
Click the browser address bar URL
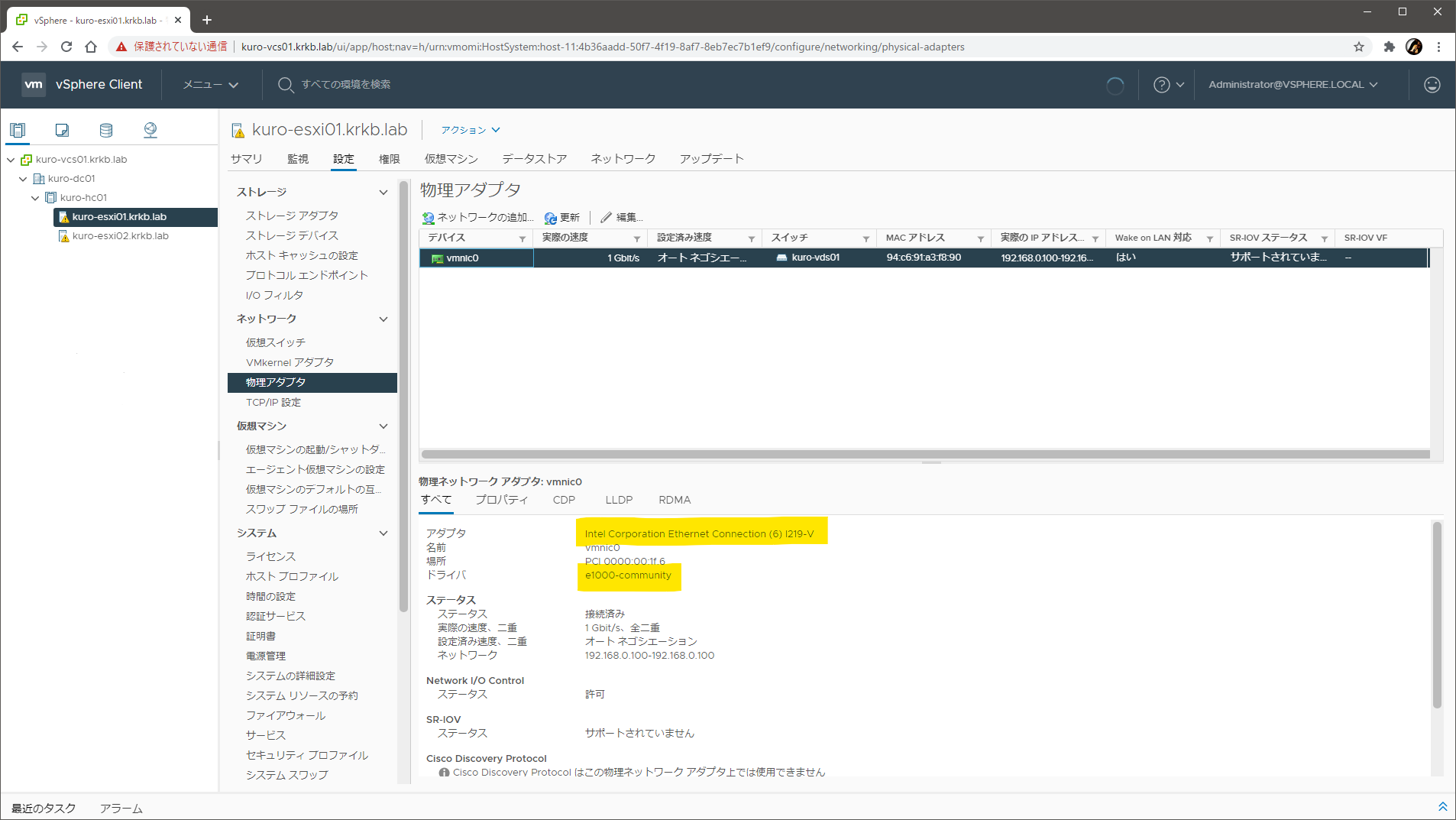click(603, 47)
